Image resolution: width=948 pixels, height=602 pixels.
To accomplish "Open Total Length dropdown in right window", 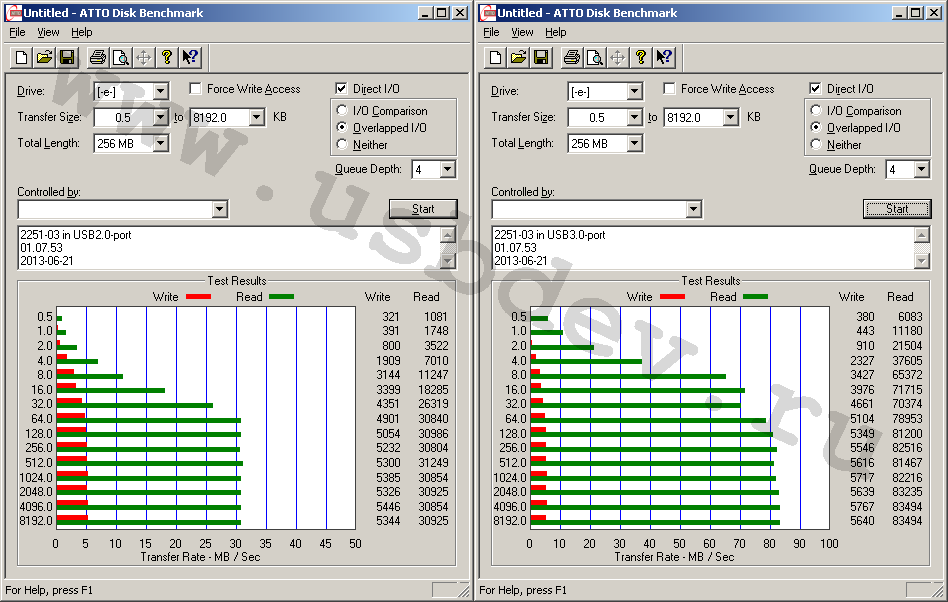I will pyautogui.click(x=634, y=143).
